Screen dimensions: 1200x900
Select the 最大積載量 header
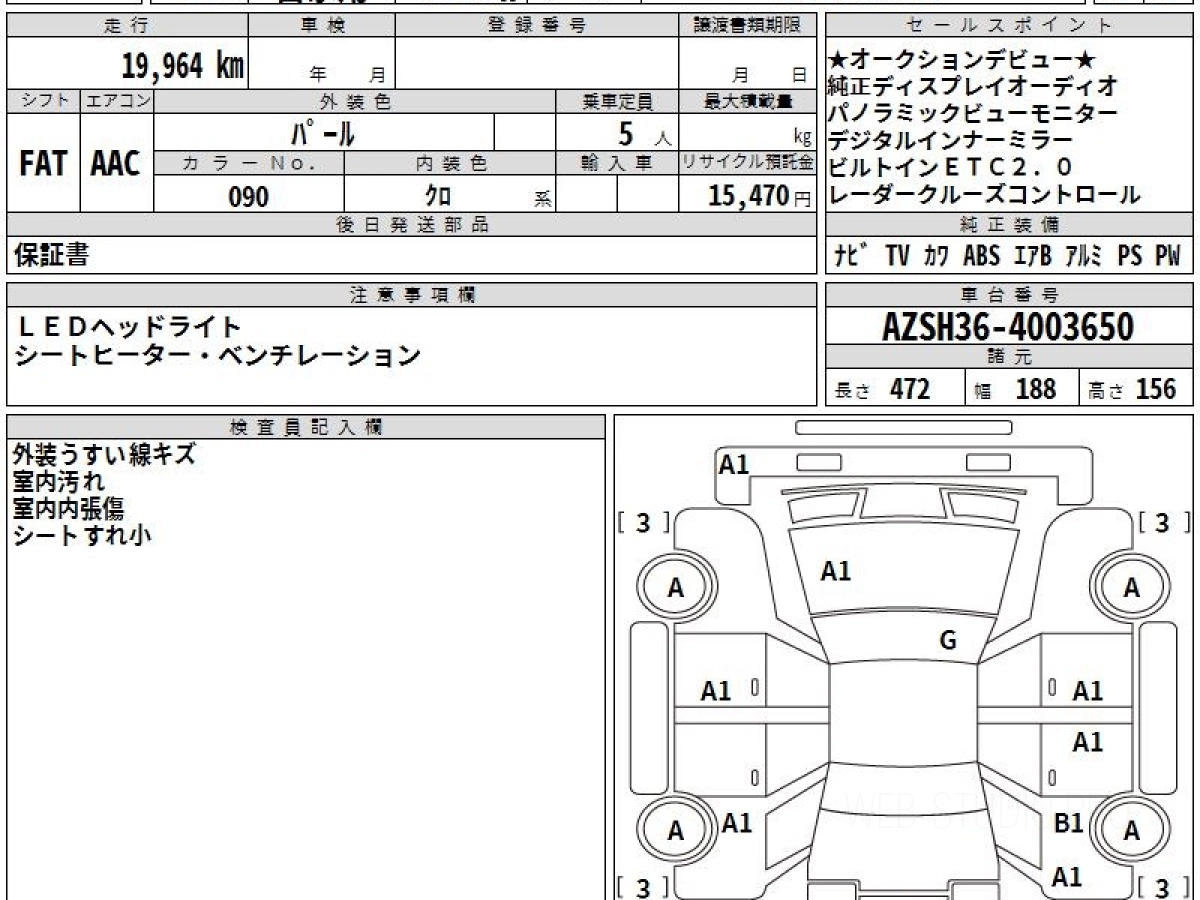click(748, 102)
